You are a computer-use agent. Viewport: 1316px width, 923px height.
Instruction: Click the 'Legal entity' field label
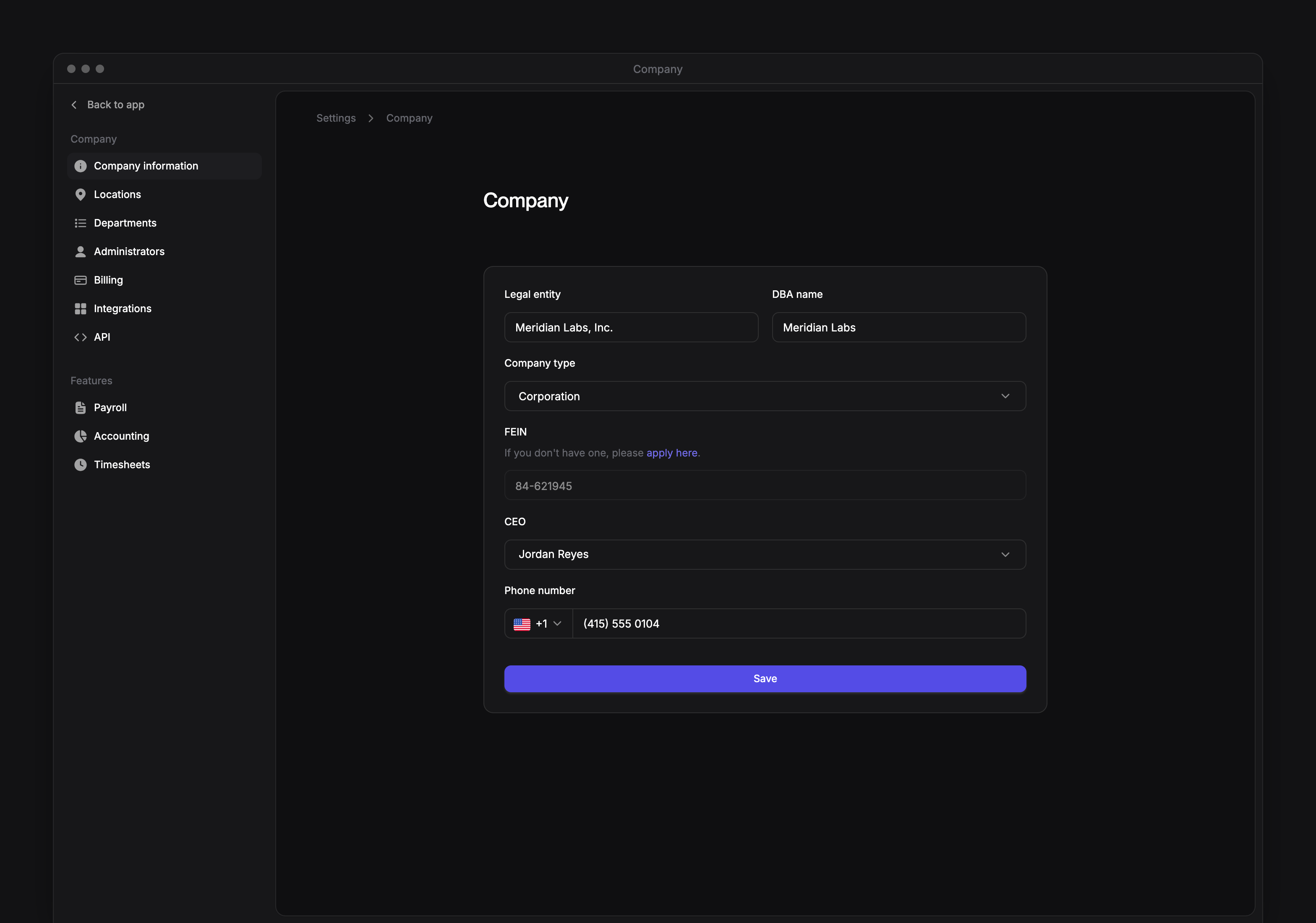pos(533,295)
